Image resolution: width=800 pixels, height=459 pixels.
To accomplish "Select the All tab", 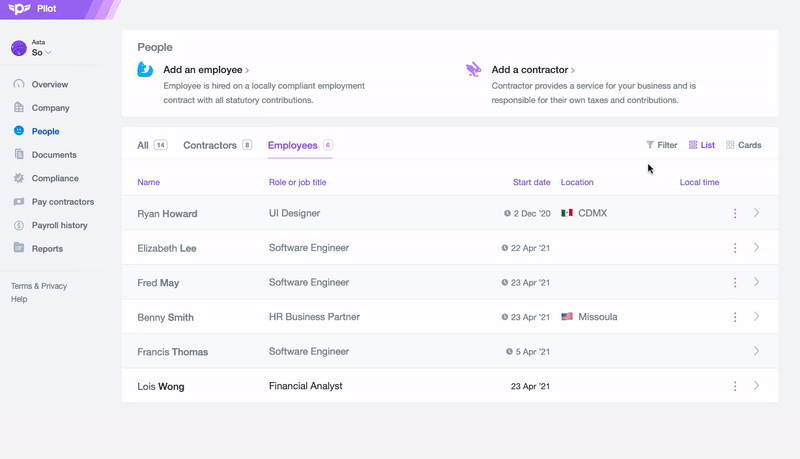I will 143,145.
